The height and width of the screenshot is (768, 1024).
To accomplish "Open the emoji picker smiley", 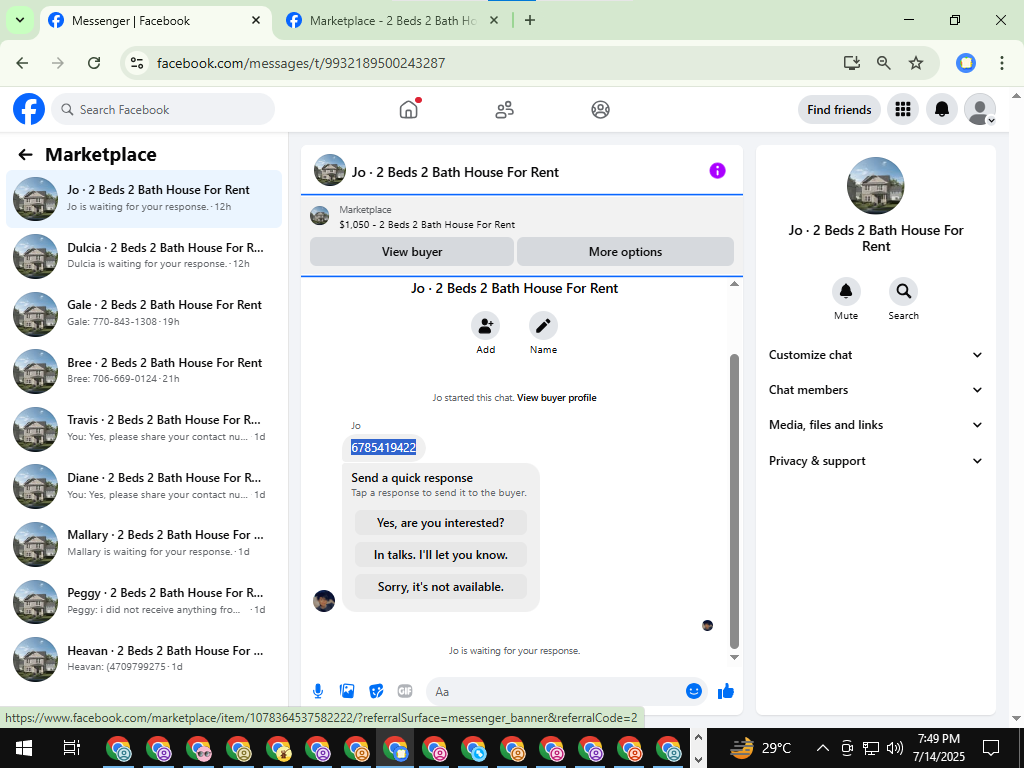I will point(694,691).
